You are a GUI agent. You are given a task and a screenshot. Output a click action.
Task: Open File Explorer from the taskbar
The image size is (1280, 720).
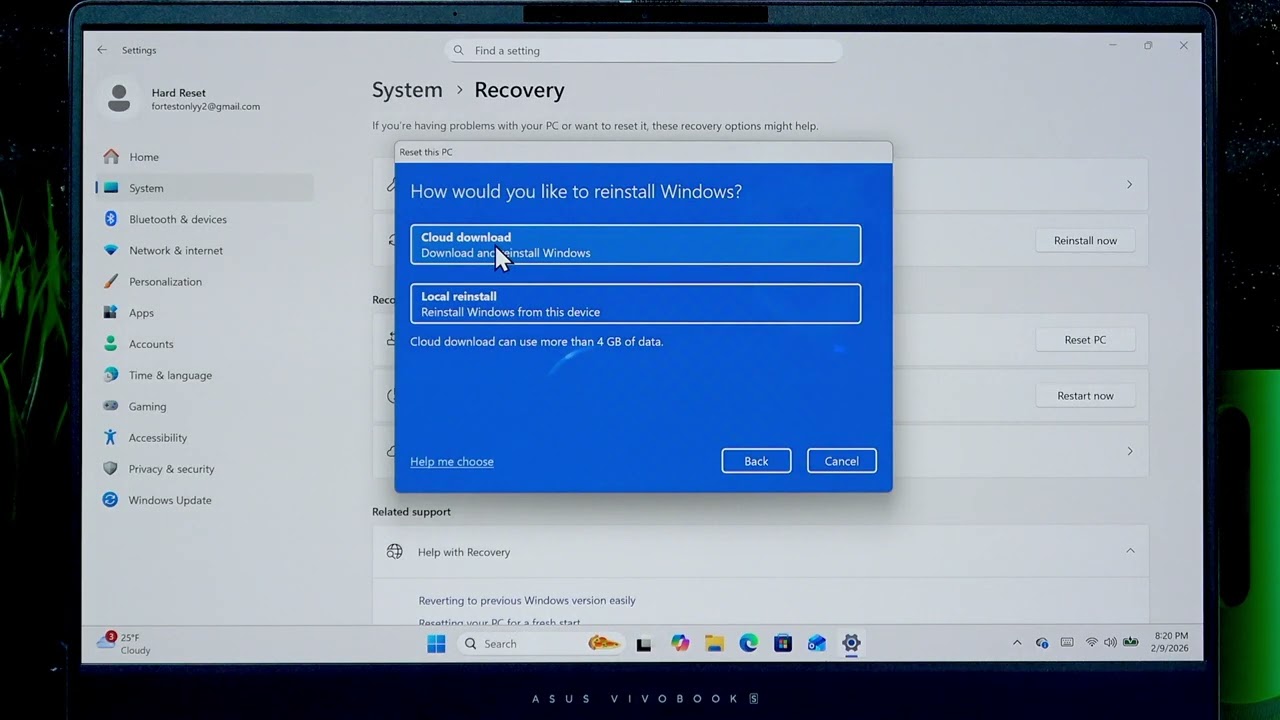coord(714,644)
